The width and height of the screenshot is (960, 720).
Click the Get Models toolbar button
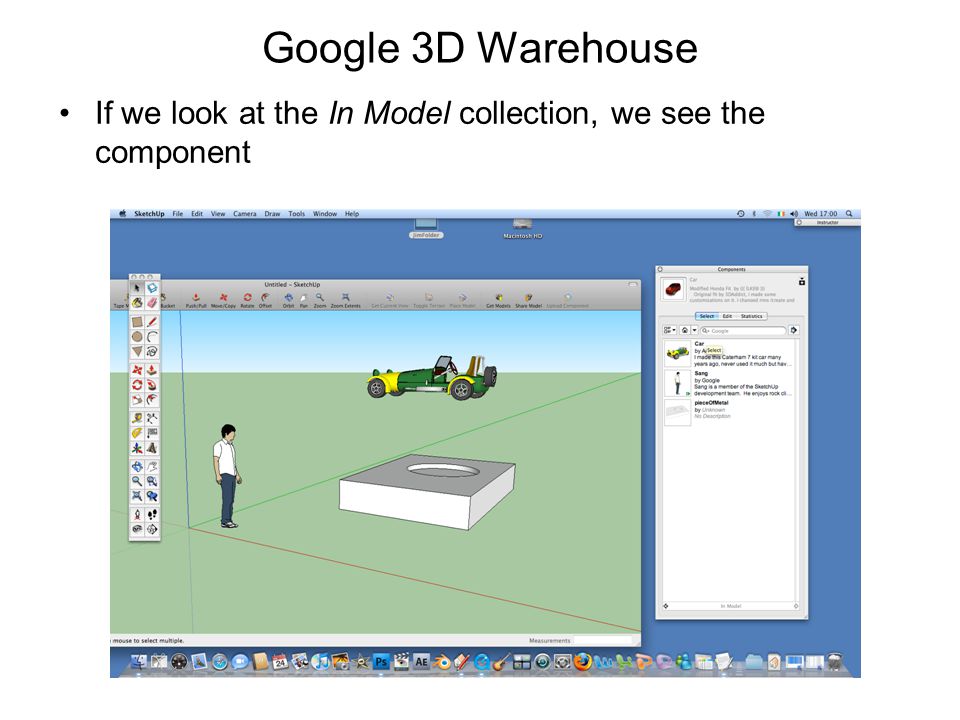pos(498,300)
